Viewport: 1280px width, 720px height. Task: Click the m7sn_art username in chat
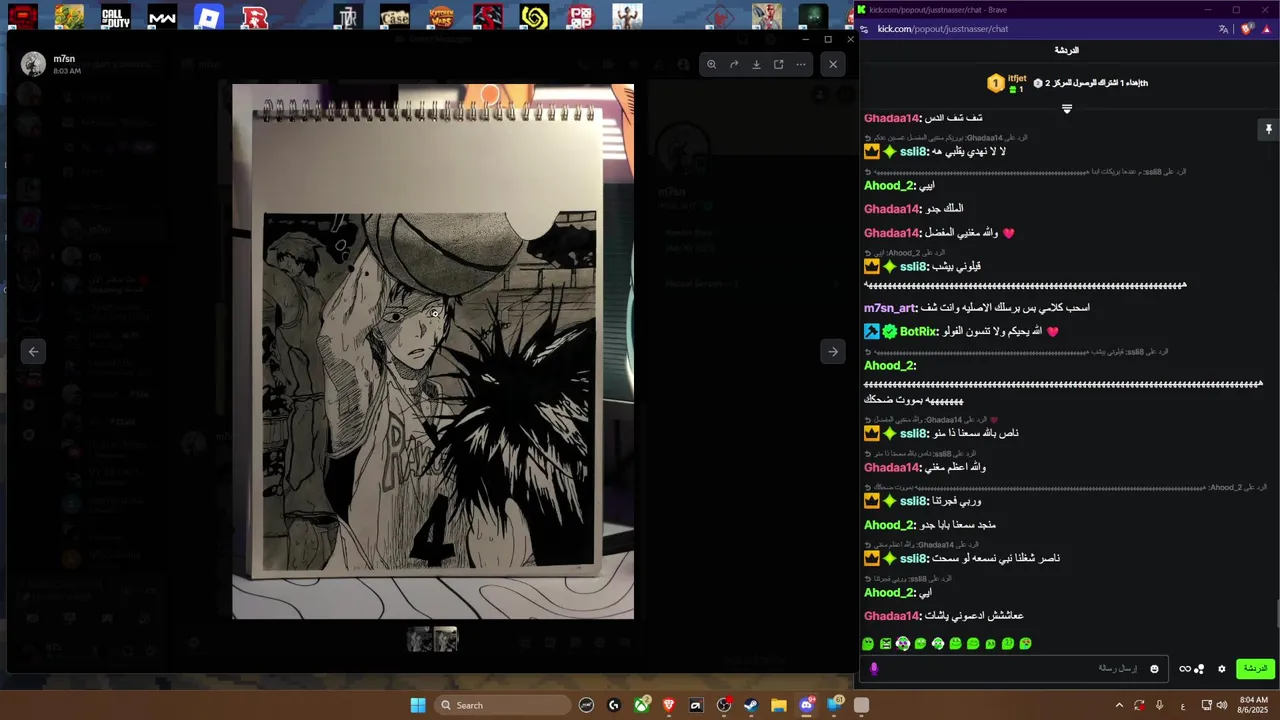click(x=890, y=308)
